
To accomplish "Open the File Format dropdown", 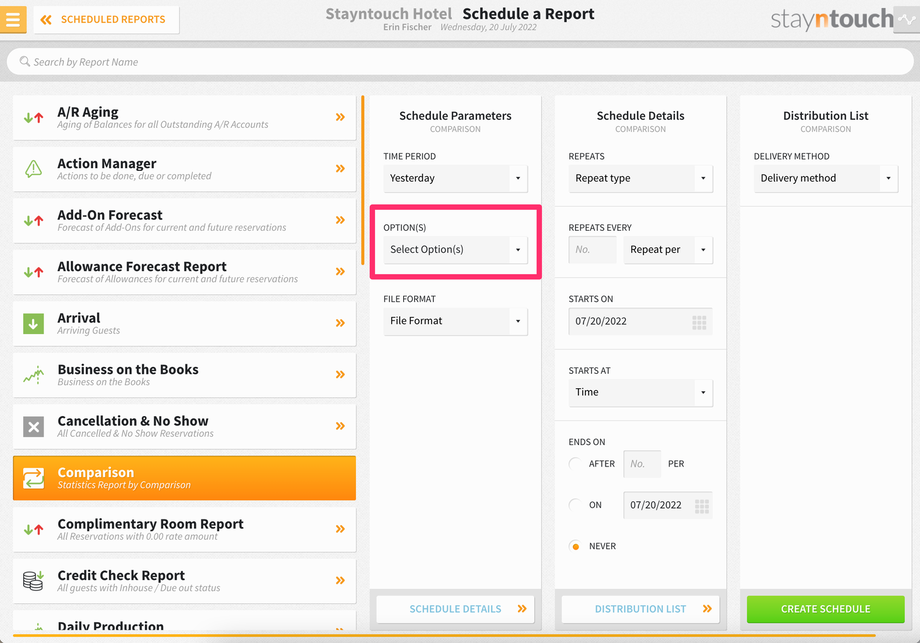I will (x=455, y=321).
